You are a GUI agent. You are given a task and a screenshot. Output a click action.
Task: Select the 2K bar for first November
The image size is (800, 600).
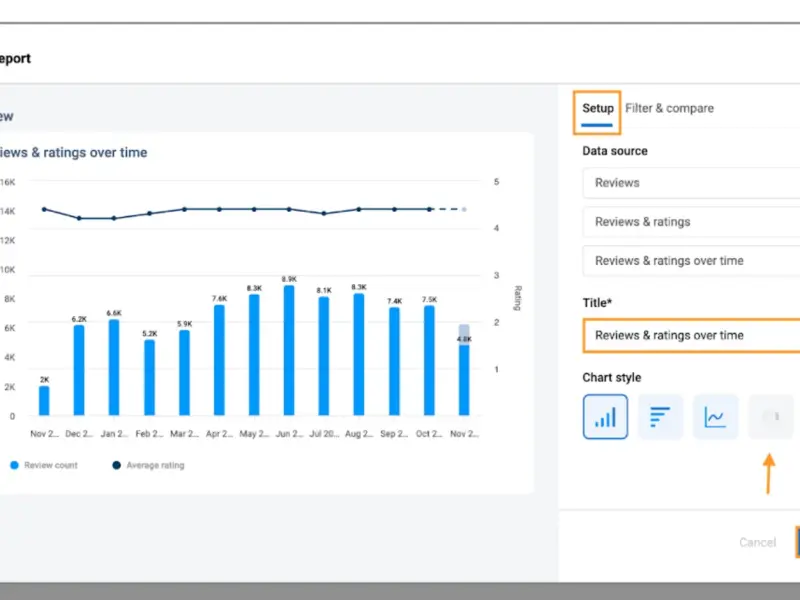44,400
